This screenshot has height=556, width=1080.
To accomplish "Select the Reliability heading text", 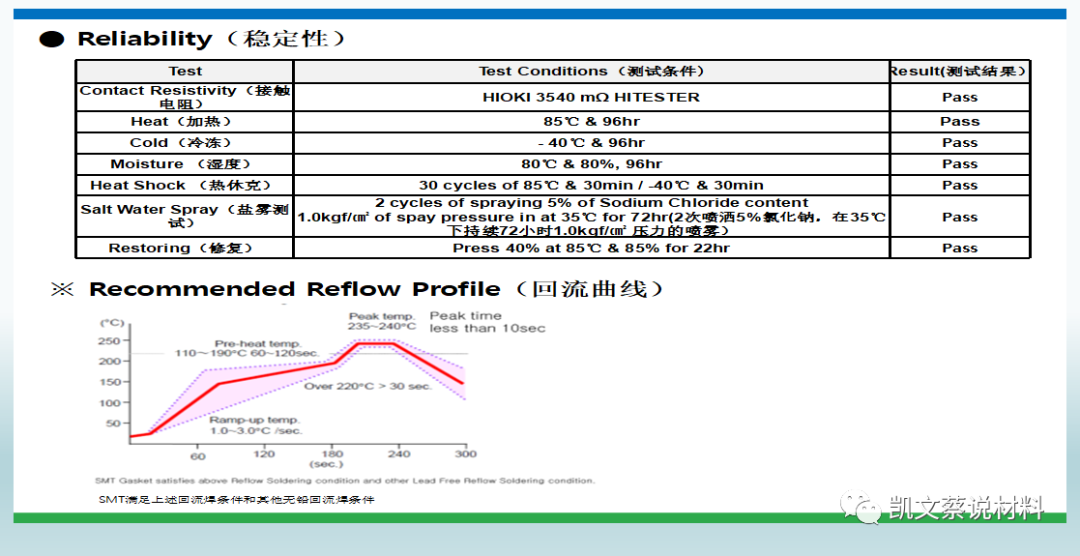I will [212, 39].
